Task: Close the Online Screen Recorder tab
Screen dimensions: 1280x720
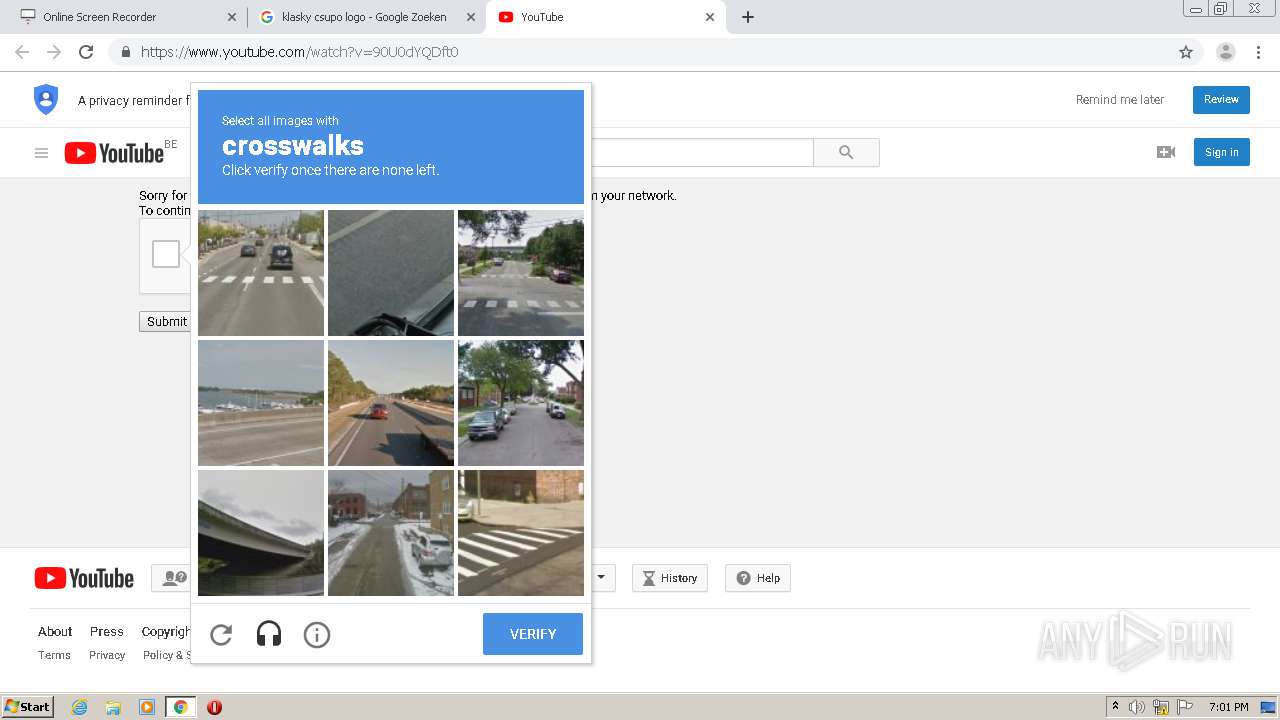Action: tap(231, 17)
